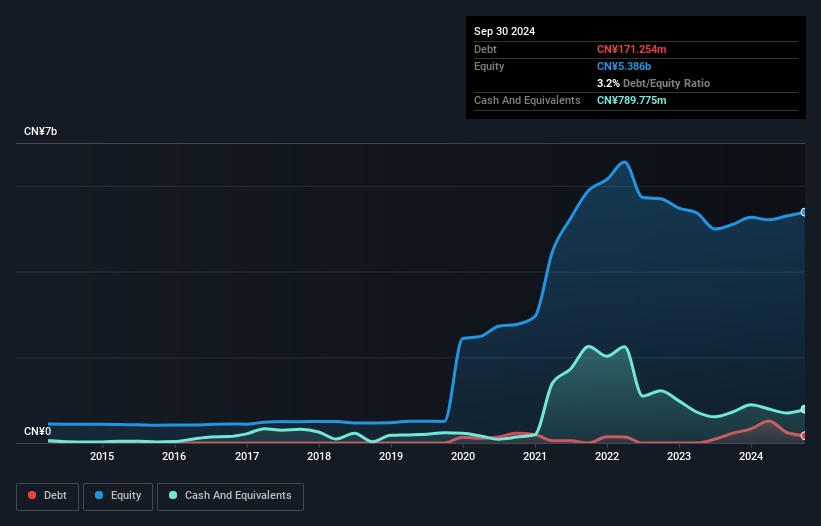Click the blue Equity legend dot
Screen dimensions: 821x526
(99, 495)
